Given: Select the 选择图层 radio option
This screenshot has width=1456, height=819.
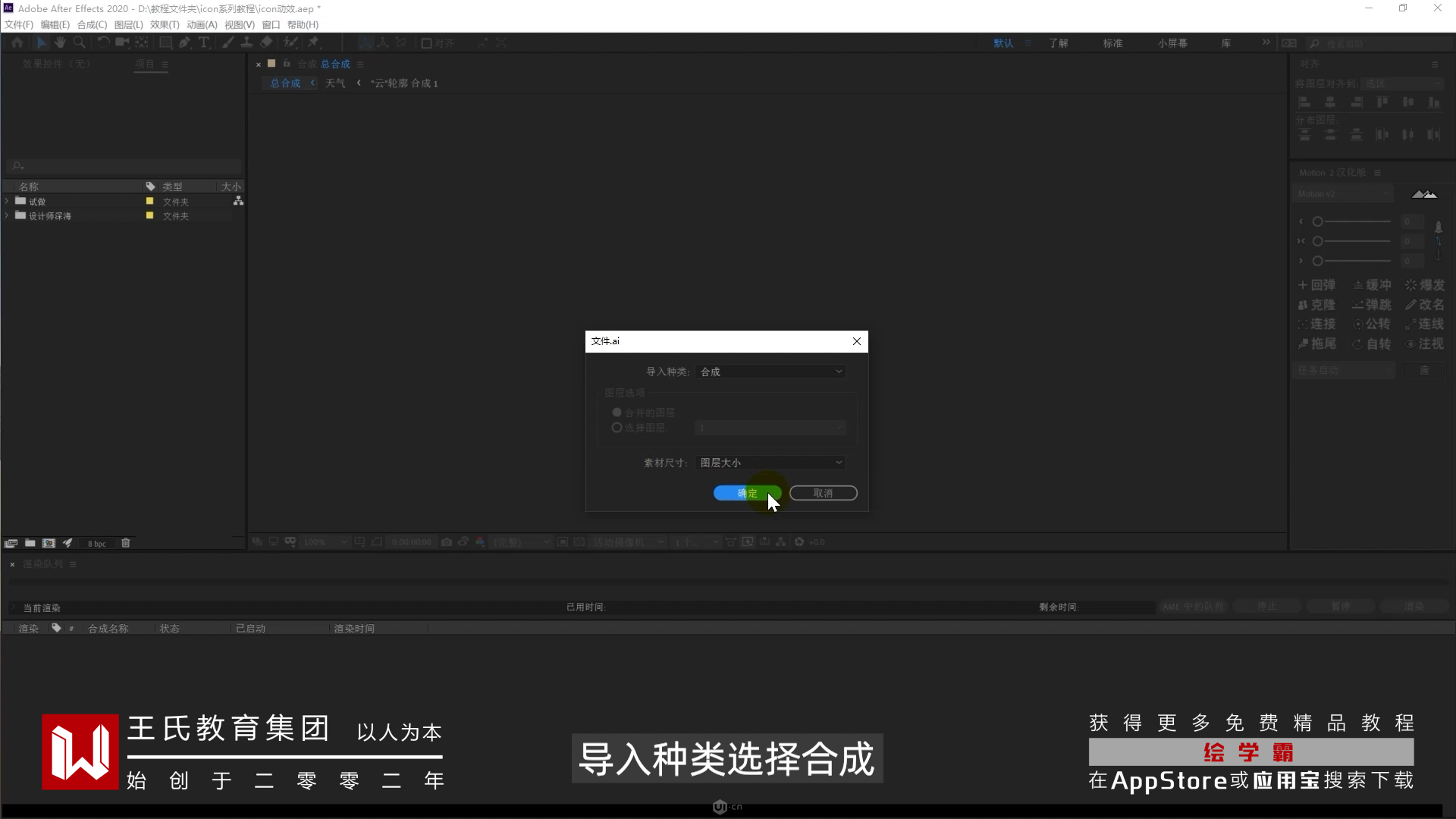Looking at the screenshot, I should [617, 428].
